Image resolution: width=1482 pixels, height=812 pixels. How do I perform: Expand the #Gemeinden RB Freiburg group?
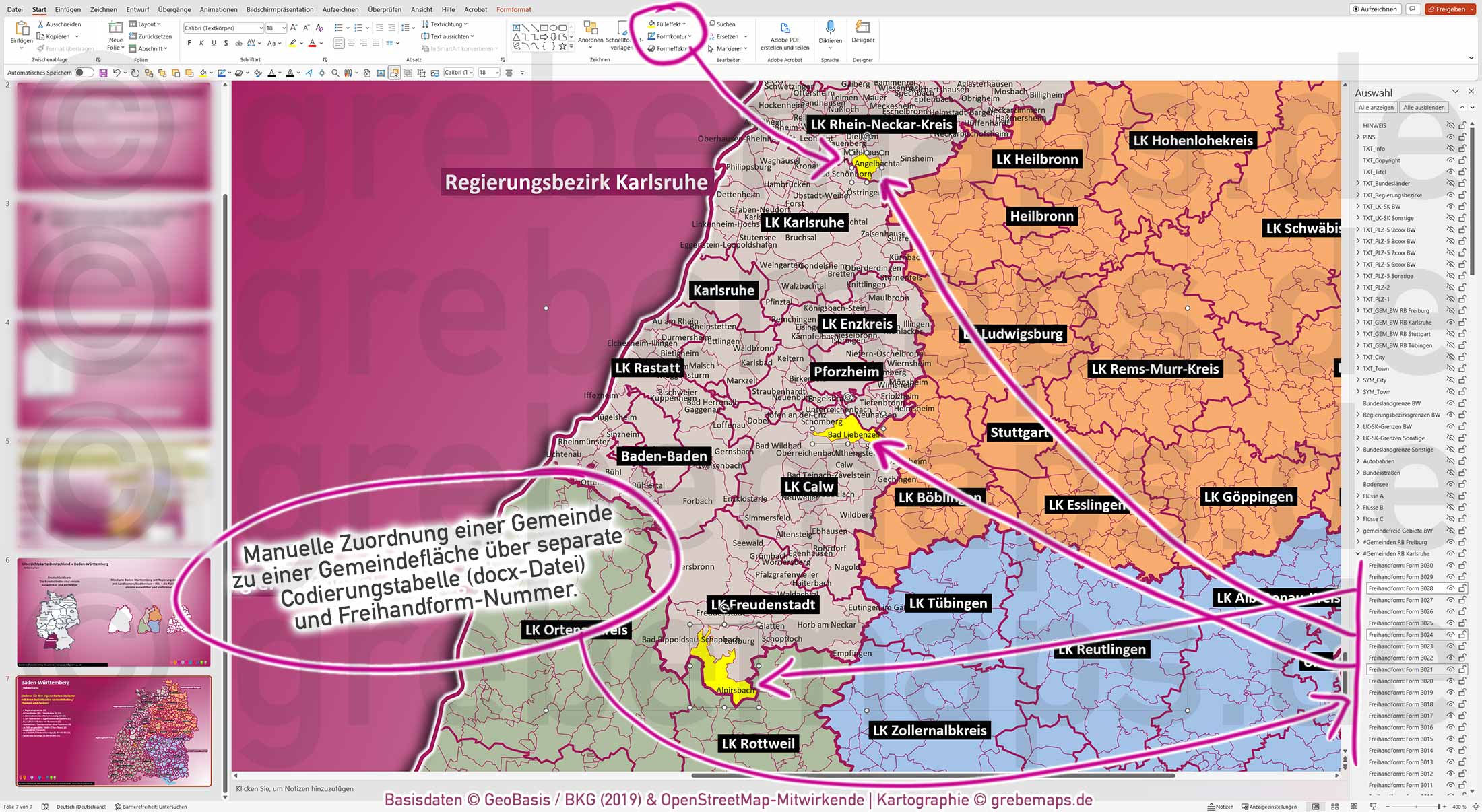point(1358,541)
